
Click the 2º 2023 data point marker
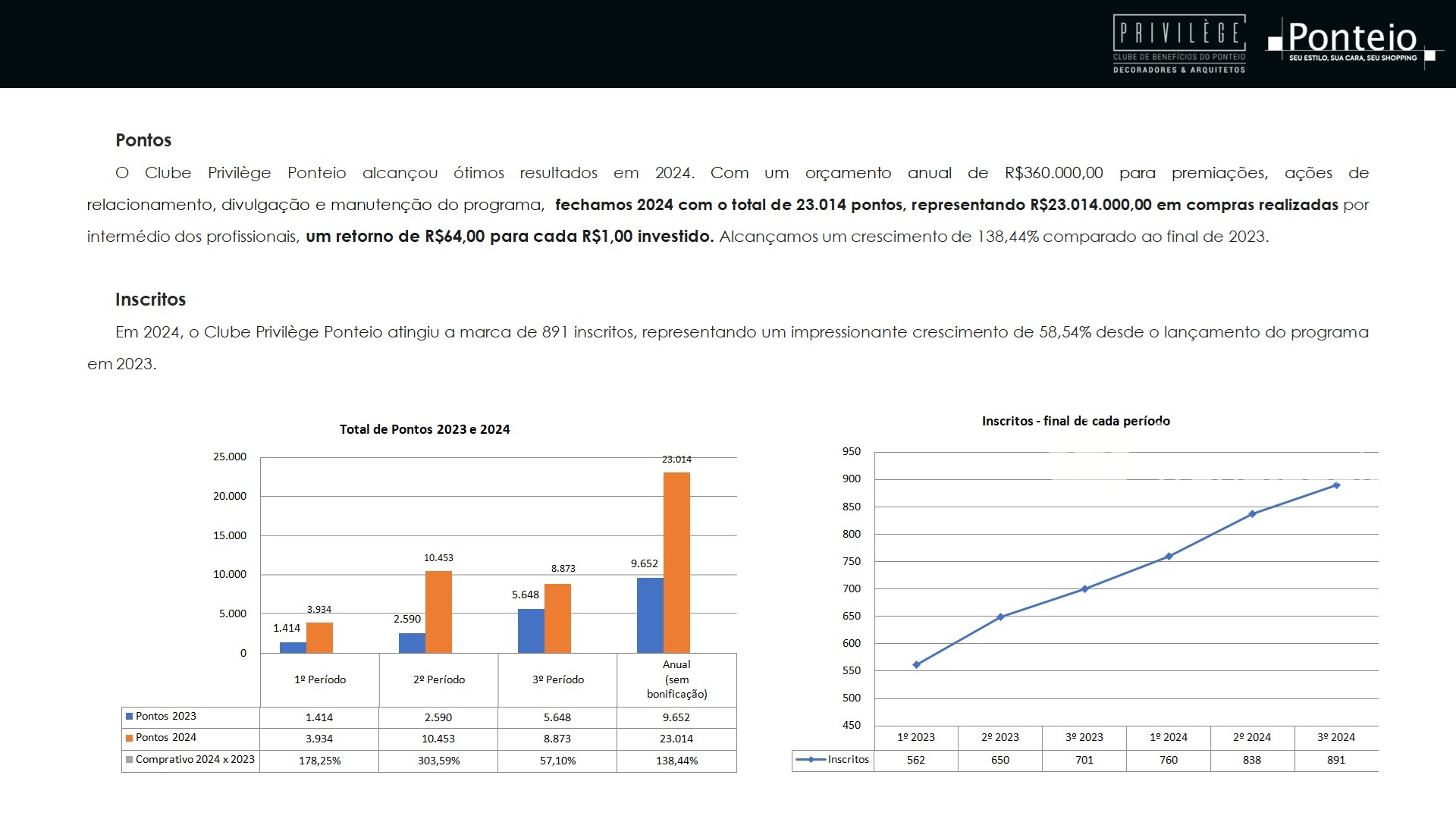[x=1000, y=617]
